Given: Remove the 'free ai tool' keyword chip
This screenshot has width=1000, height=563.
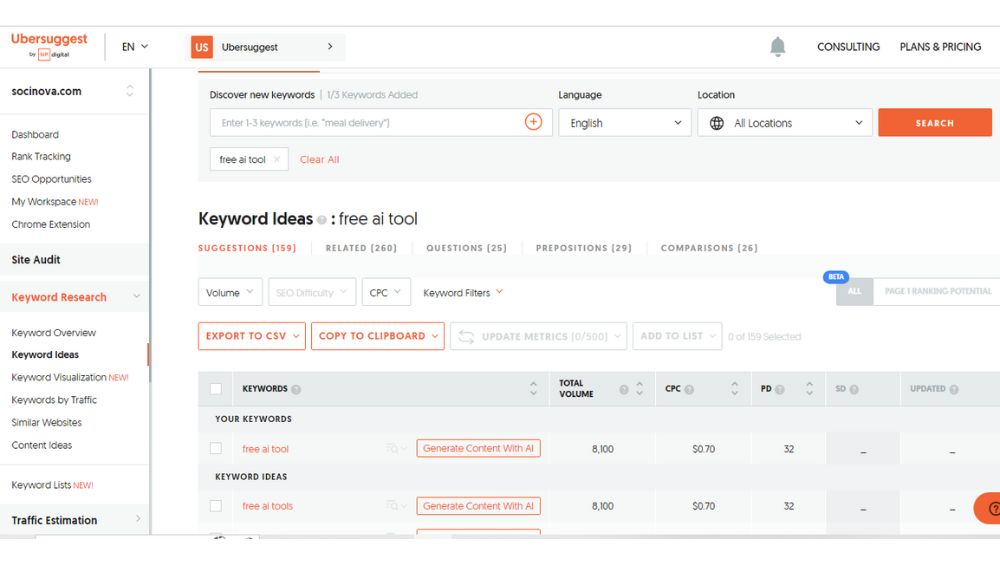Looking at the screenshot, I should (x=277, y=159).
